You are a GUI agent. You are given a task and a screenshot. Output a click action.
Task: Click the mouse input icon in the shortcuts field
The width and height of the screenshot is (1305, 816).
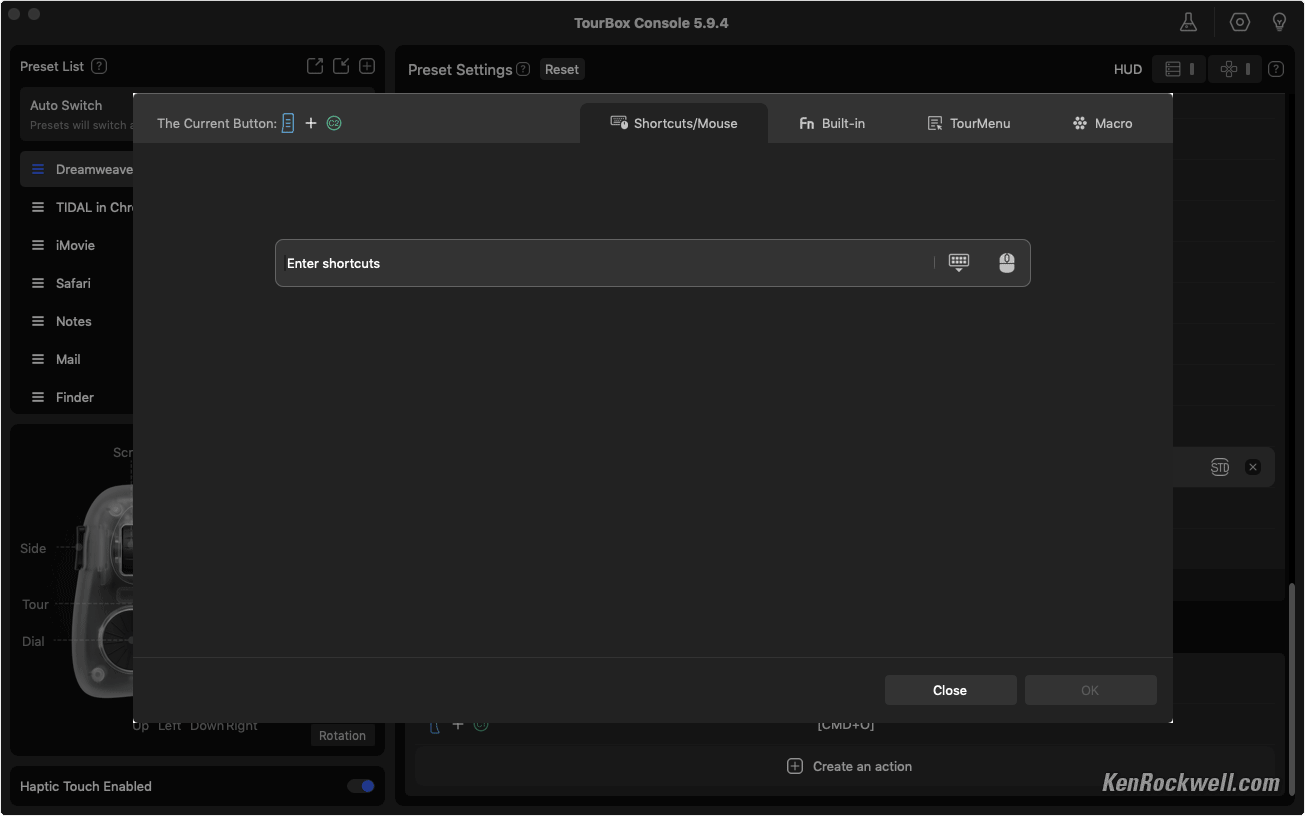1006,263
